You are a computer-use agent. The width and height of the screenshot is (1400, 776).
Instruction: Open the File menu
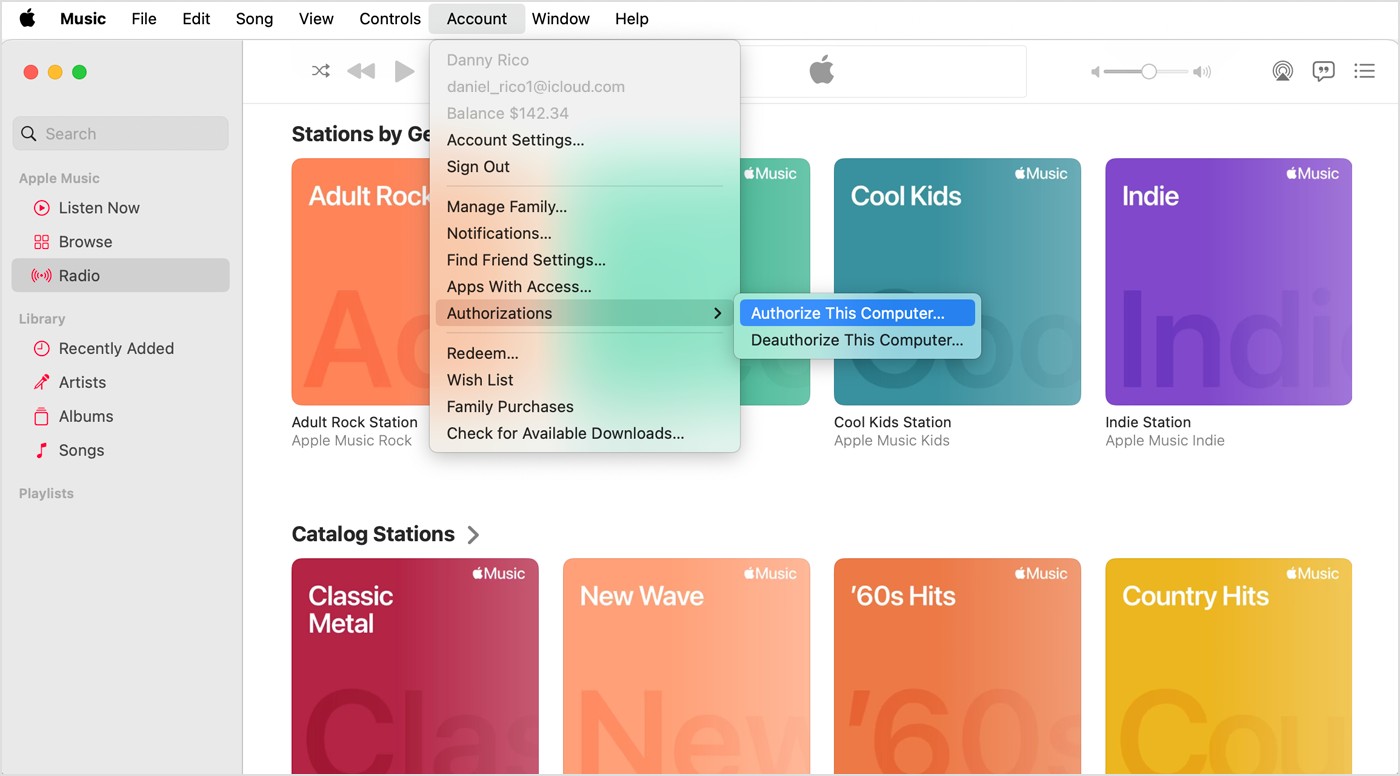[144, 18]
